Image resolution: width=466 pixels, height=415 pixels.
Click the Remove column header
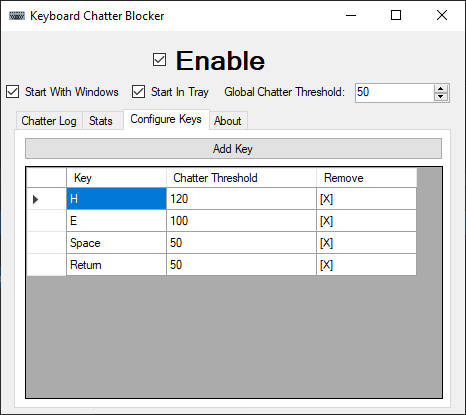pyautogui.click(x=366, y=178)
